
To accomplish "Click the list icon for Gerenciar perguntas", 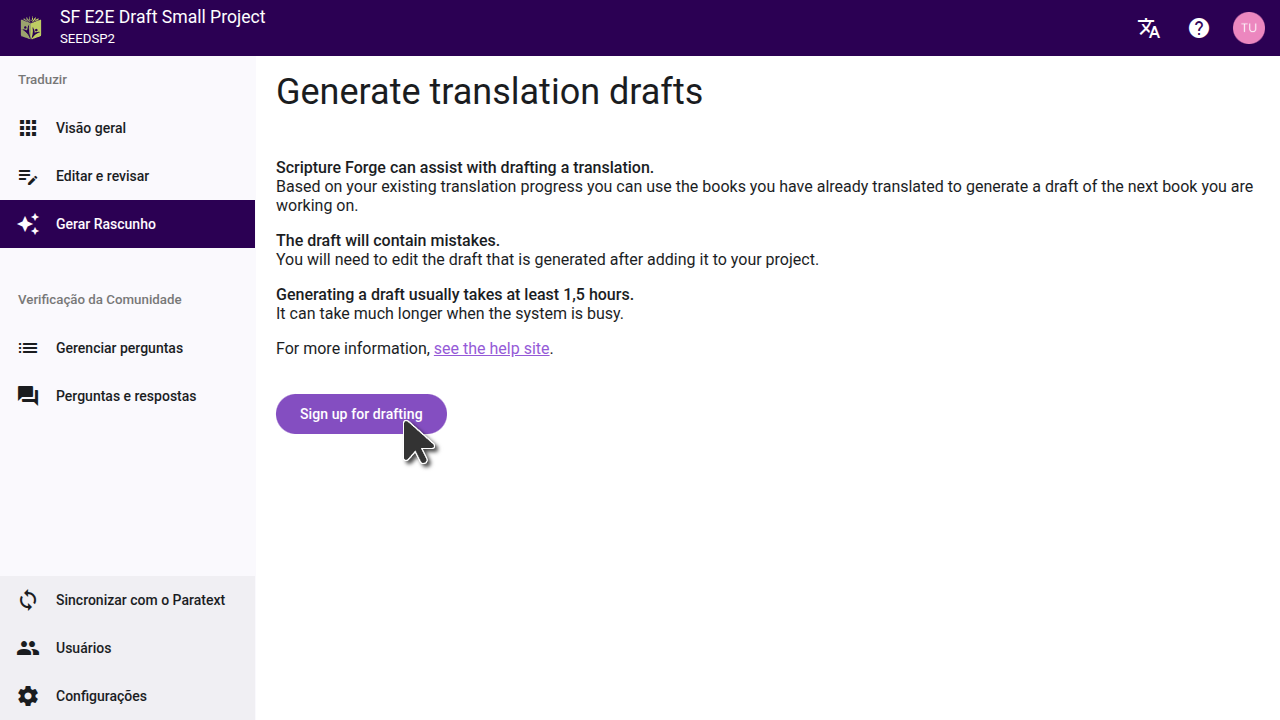I will [x=28, y=348].
